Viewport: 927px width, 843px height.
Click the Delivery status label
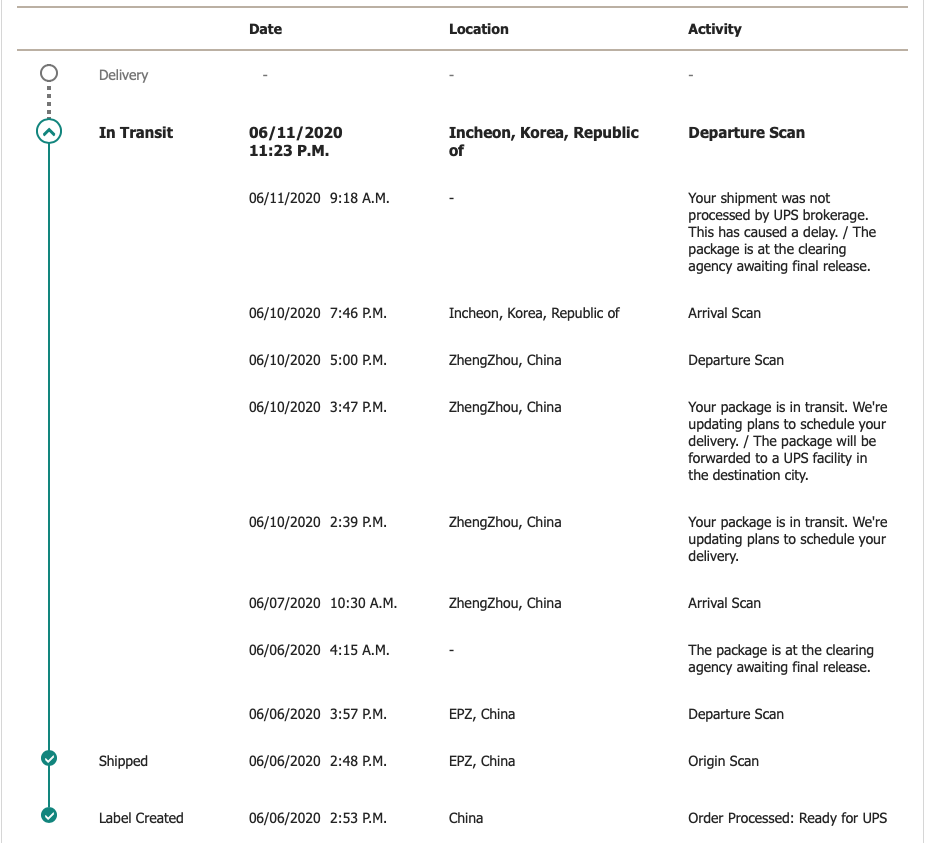point(123,75)
